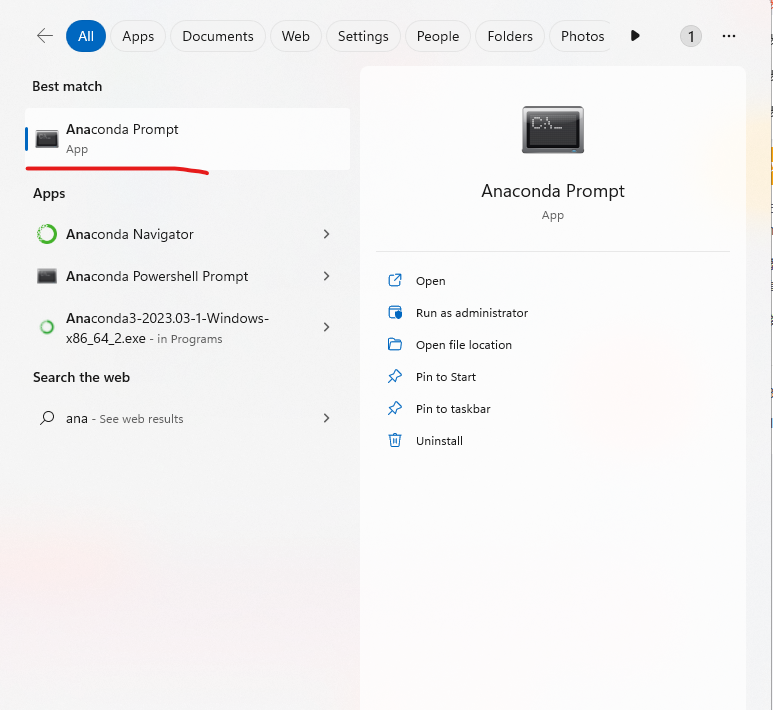Click the Pin to taskbar pin icon
The width and height of the screenshot is (773, 710).
395,409
